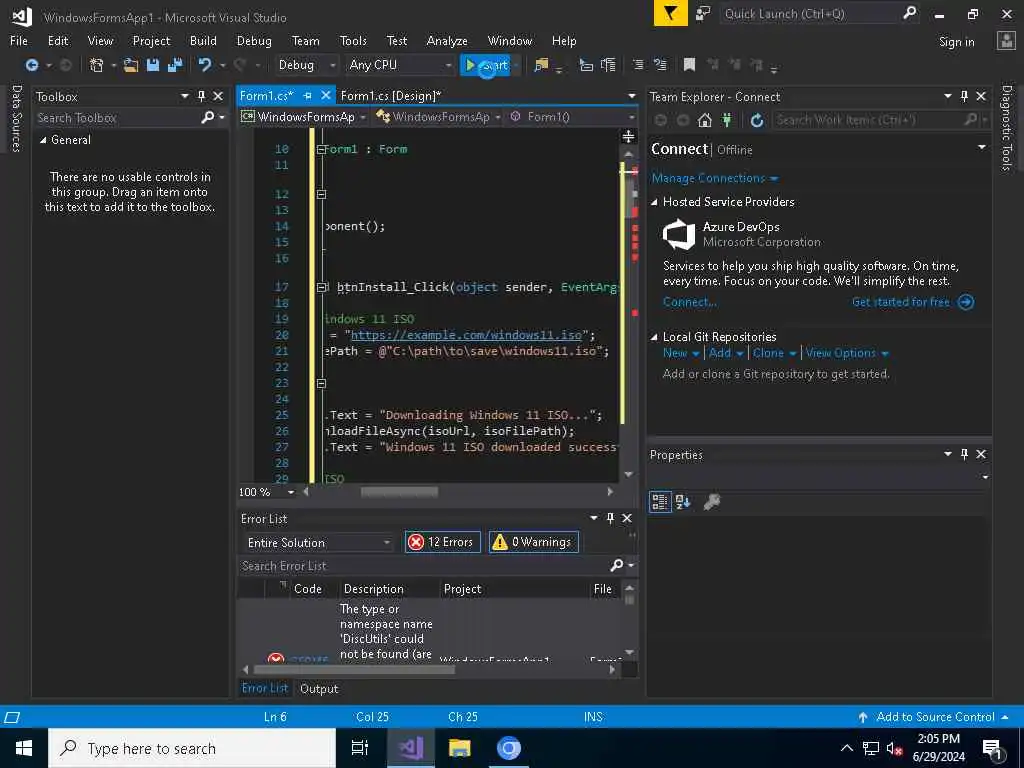
Task: Collapse the Local Git Repositories section
Action: (654, 337)
